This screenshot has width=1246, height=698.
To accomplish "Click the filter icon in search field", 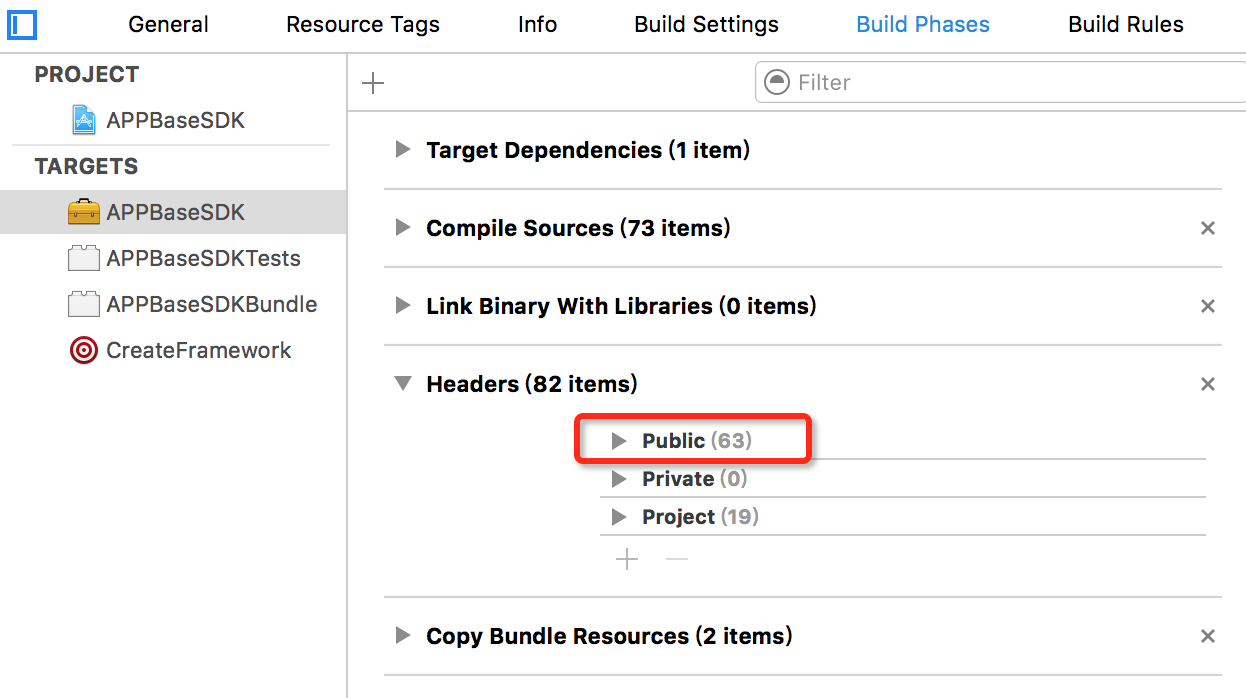I will point(777,83).
